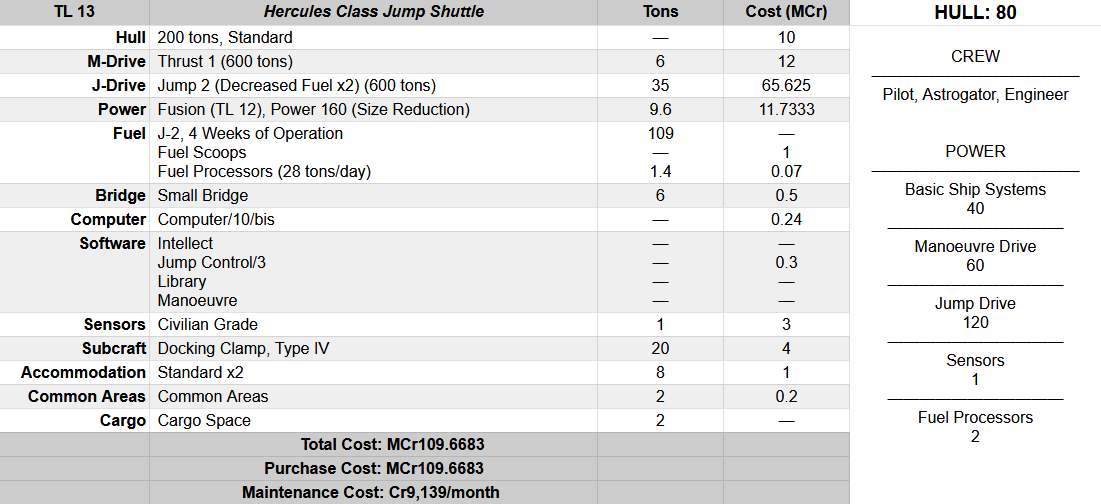Select the Small Bridge cell
The height and width of the screenshot is (504, 1101).
click(203, 195)
